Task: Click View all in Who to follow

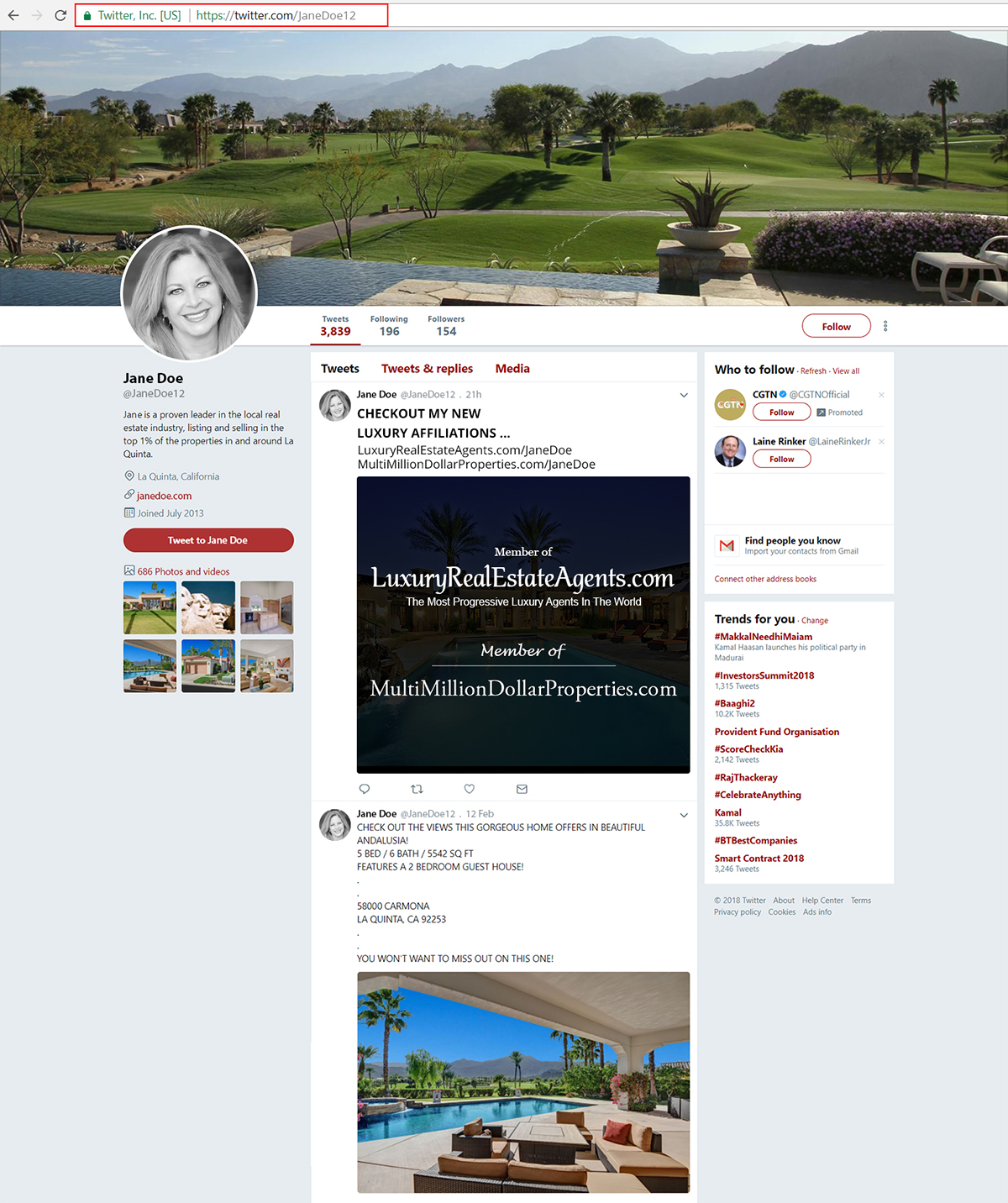Action: pyautogui.click(x=846, y=371)
